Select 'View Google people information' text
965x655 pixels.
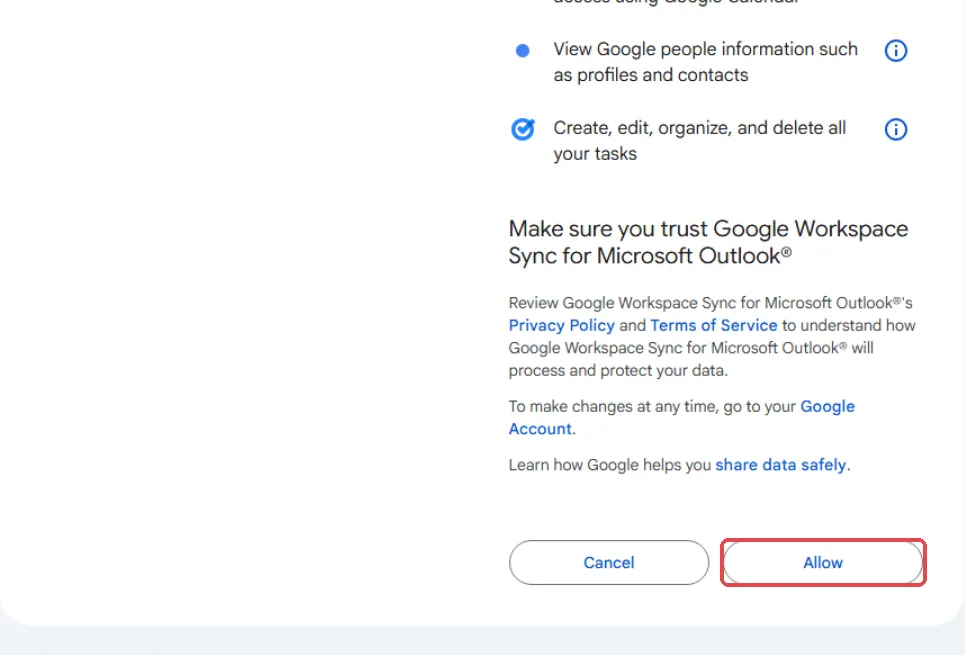tap(705, 62)
